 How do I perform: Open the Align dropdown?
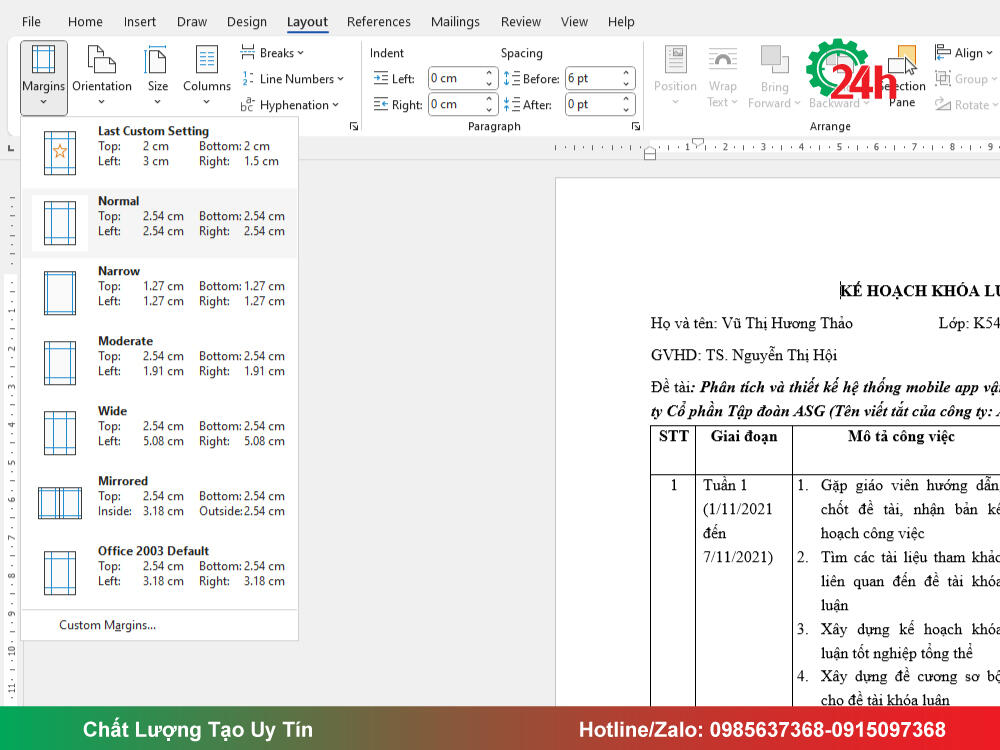pos(964,53)
